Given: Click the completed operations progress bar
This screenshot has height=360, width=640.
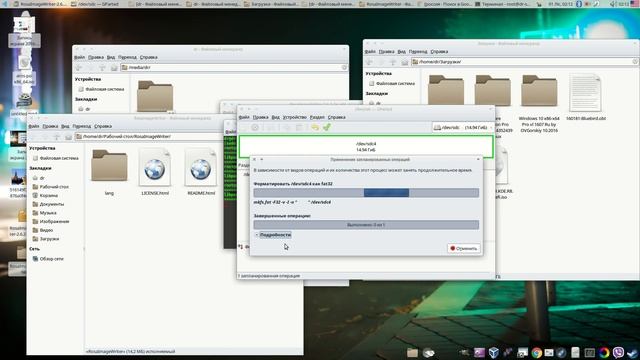Looking at the screenshot, I should (366, 225).
